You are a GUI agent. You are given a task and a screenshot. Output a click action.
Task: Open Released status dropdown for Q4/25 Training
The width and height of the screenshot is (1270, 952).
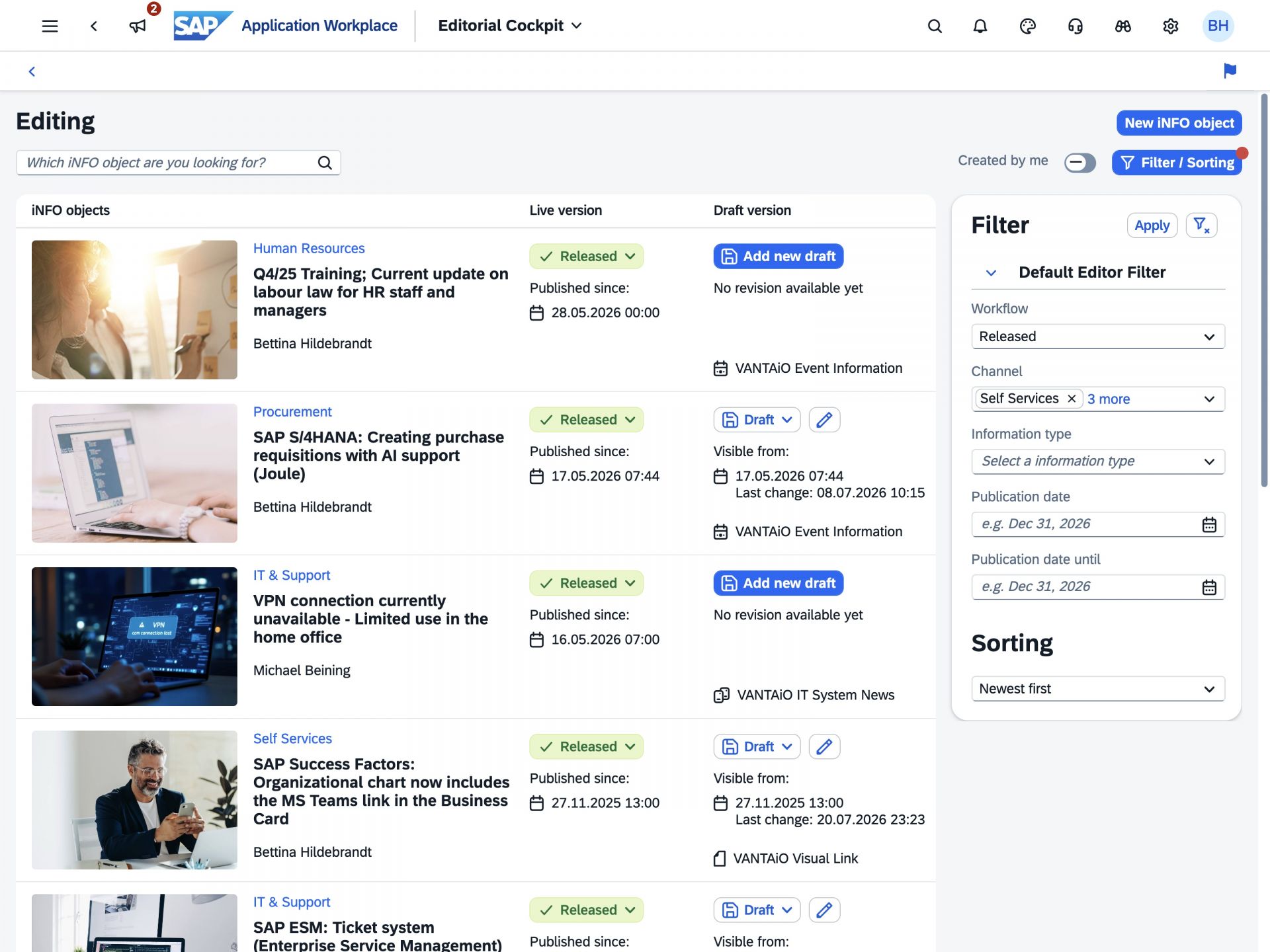586,257
